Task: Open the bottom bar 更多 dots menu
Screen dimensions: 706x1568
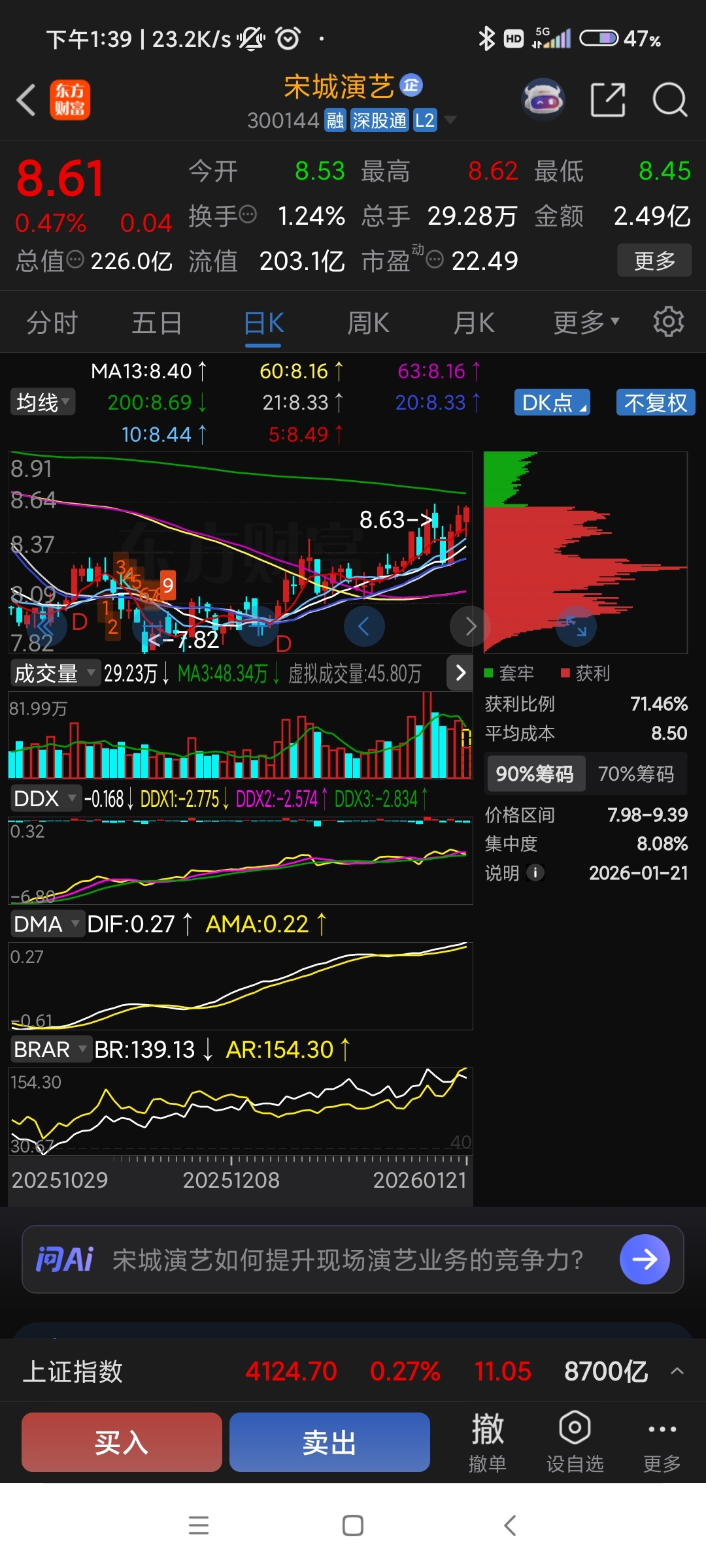Action: point(662,1443)
